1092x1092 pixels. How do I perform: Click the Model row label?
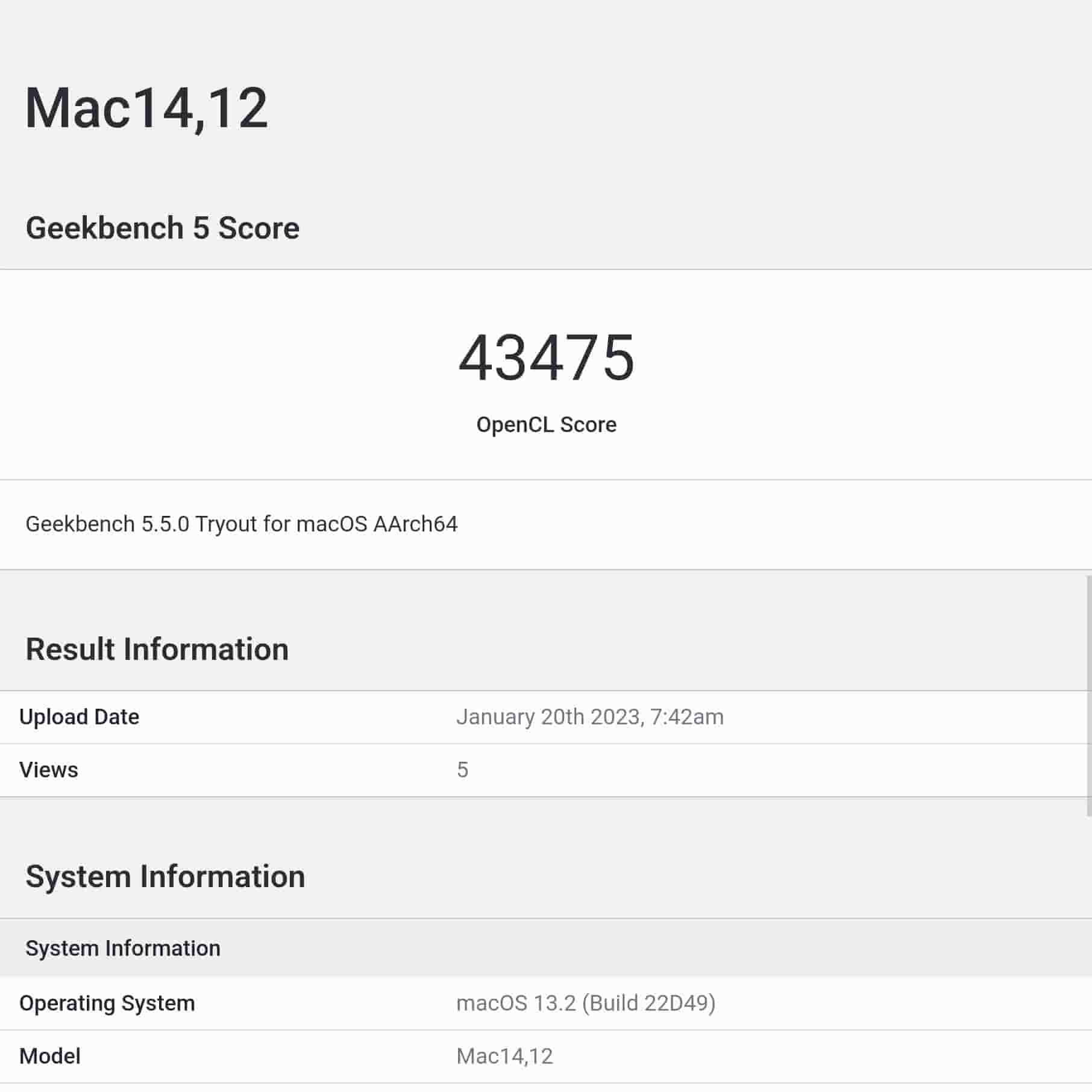coord(49,1056)
